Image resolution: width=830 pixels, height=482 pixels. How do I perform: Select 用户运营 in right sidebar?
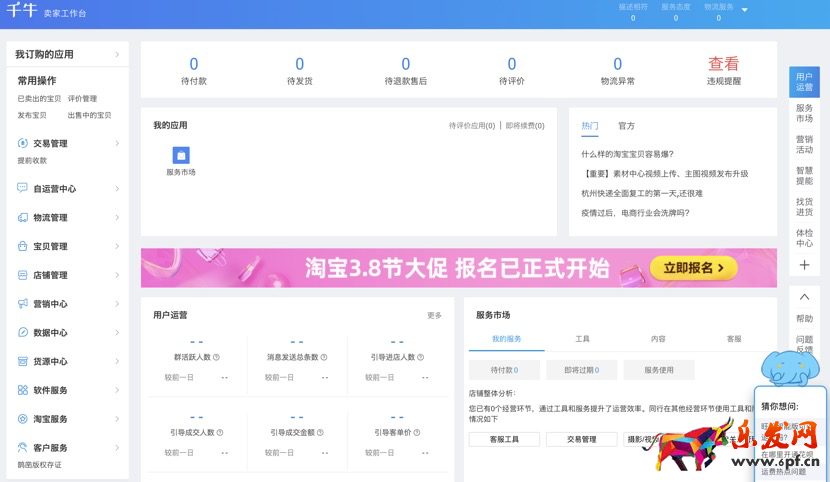click(804, 82)
